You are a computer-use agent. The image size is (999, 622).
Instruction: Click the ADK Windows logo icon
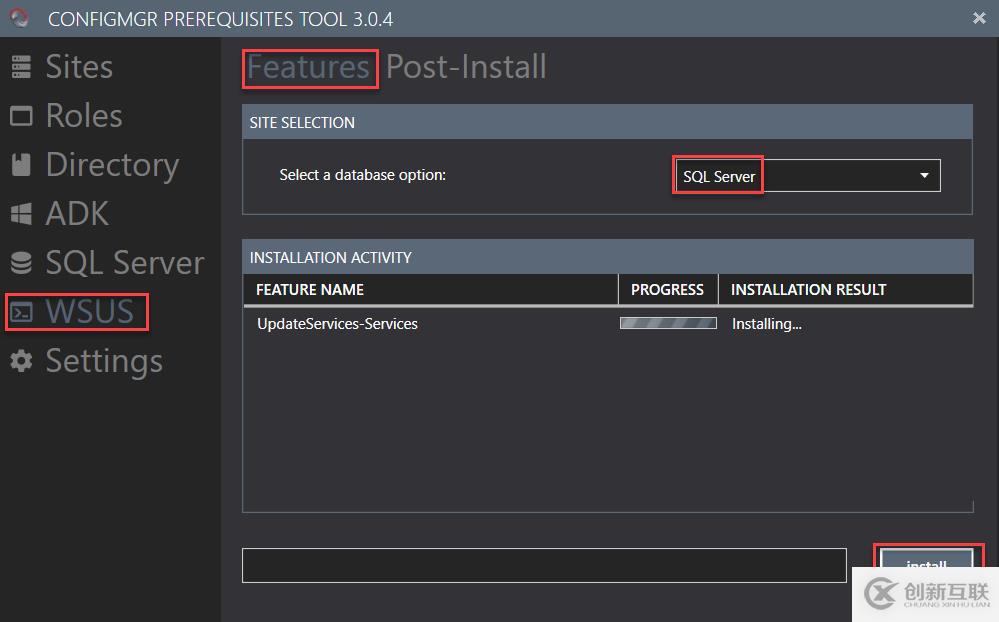point(21,213)
